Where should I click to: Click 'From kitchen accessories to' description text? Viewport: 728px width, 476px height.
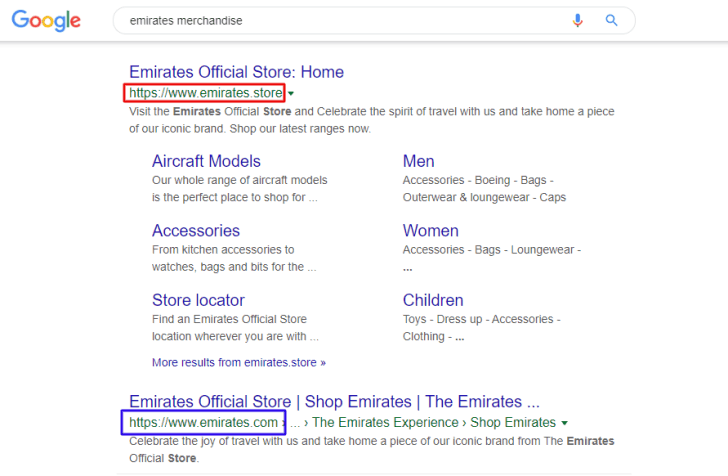(x=223, y=250)
